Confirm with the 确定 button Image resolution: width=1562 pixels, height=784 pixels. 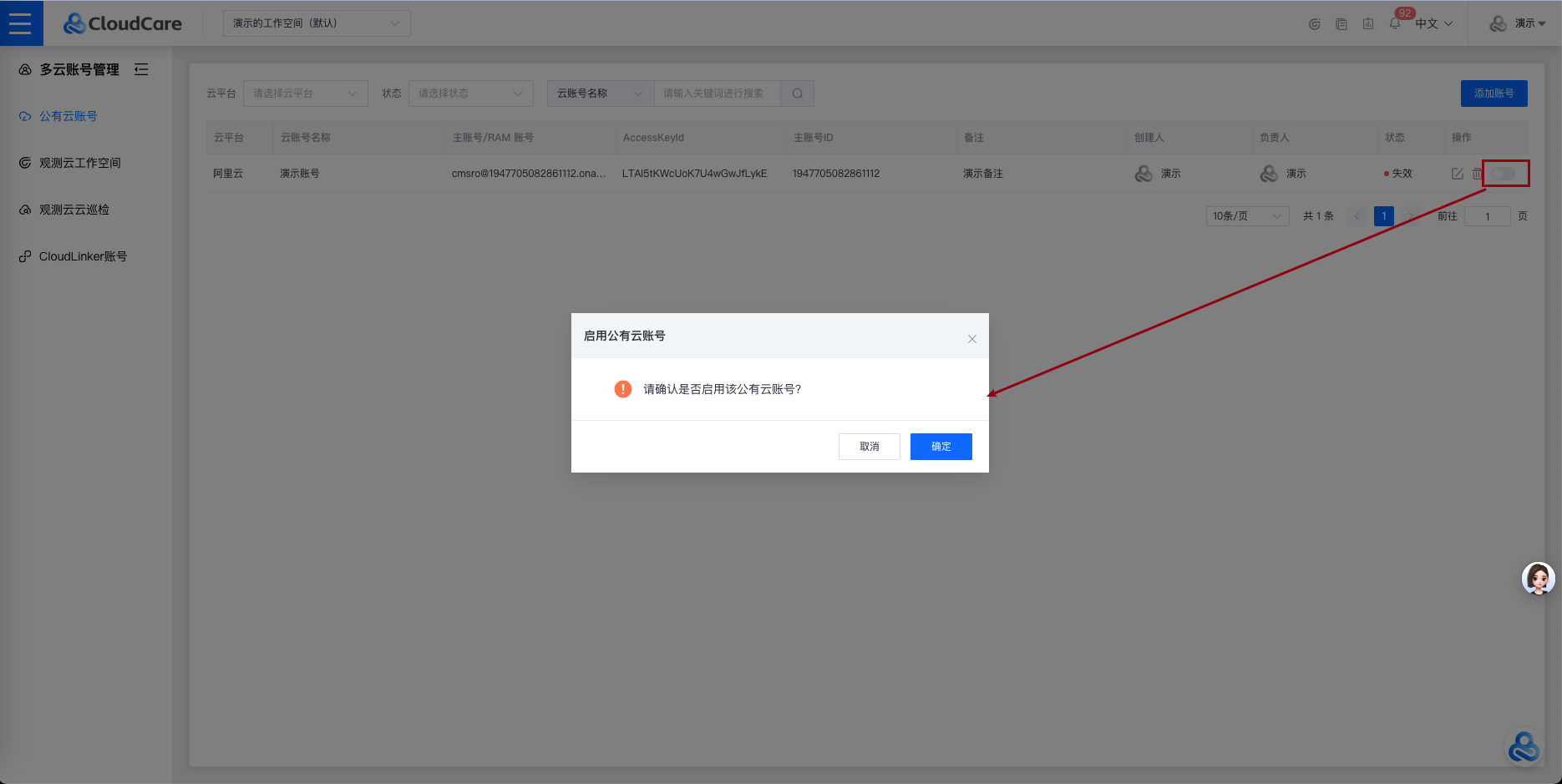click(941, 447)
